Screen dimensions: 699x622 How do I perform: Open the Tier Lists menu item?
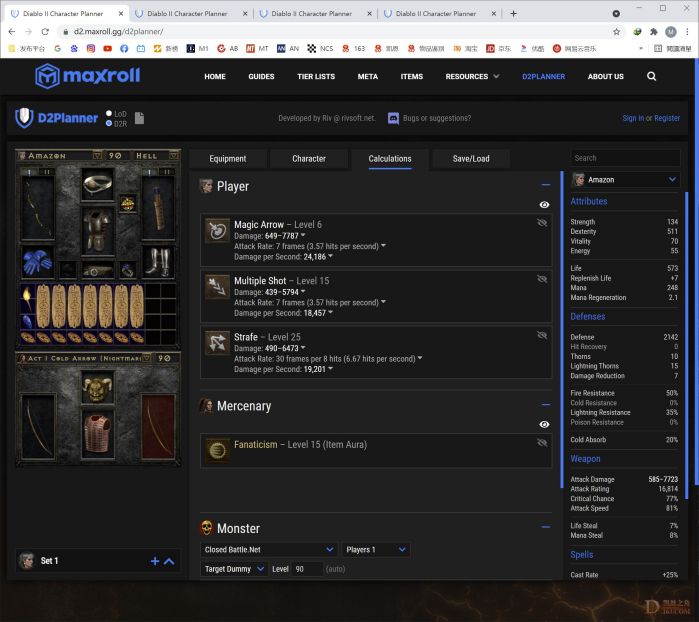pyautogui.click(x=316, y=76)
